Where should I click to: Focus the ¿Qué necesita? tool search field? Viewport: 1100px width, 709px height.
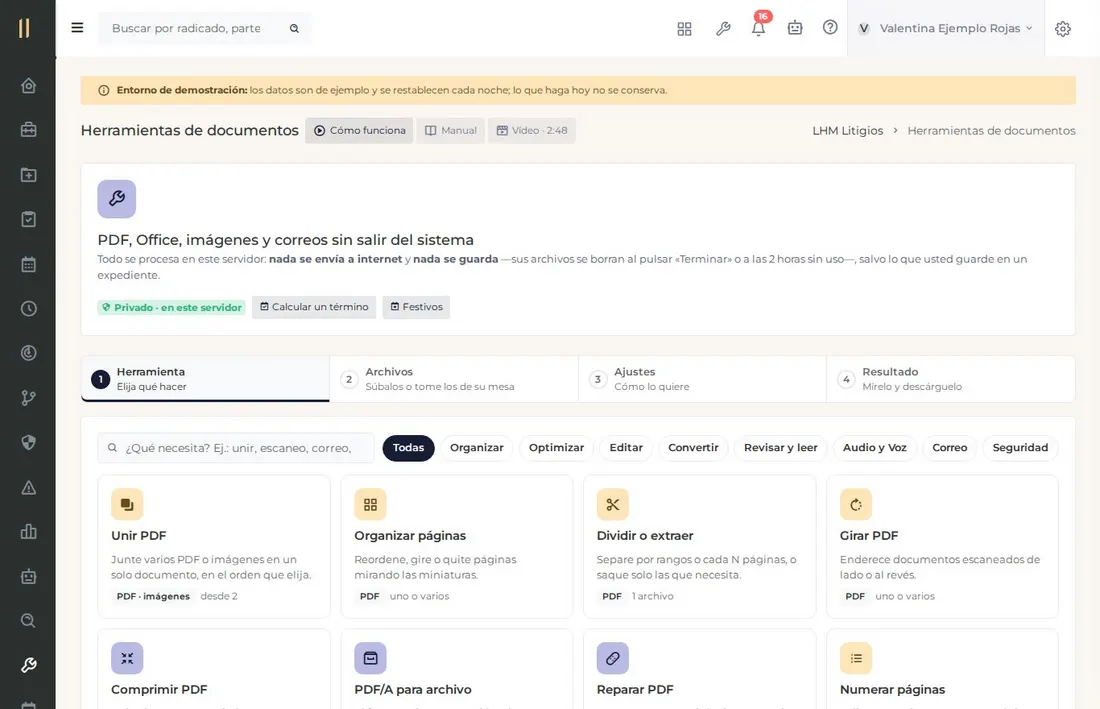tap(236, 447)
